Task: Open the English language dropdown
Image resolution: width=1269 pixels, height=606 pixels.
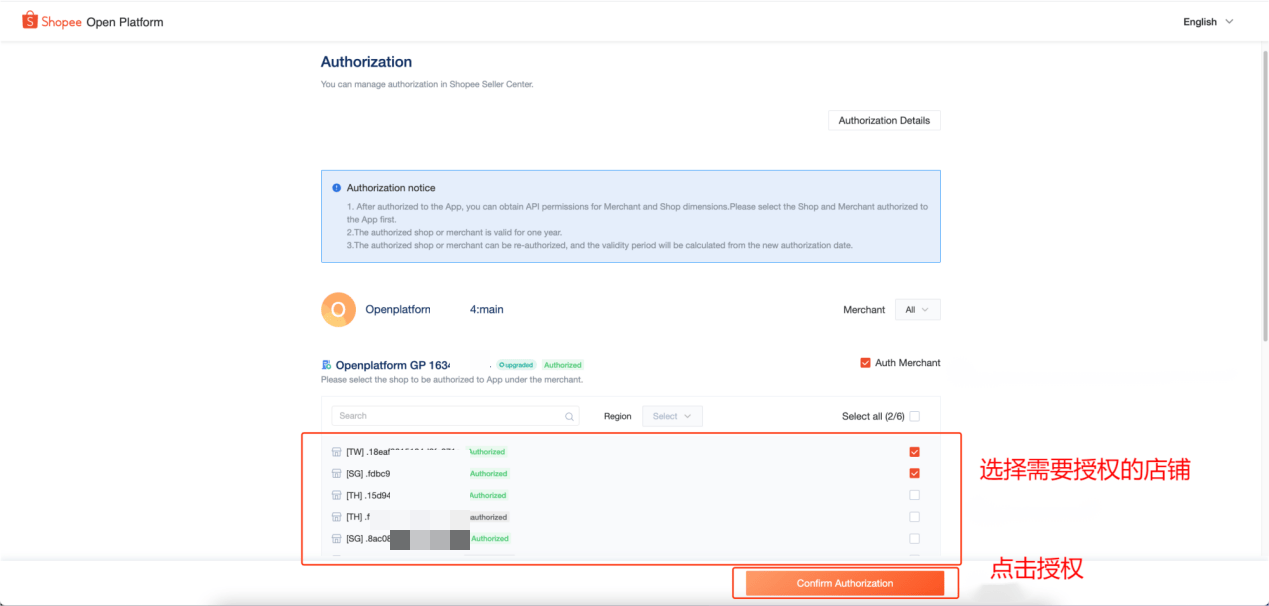Action: [1208, 22]
